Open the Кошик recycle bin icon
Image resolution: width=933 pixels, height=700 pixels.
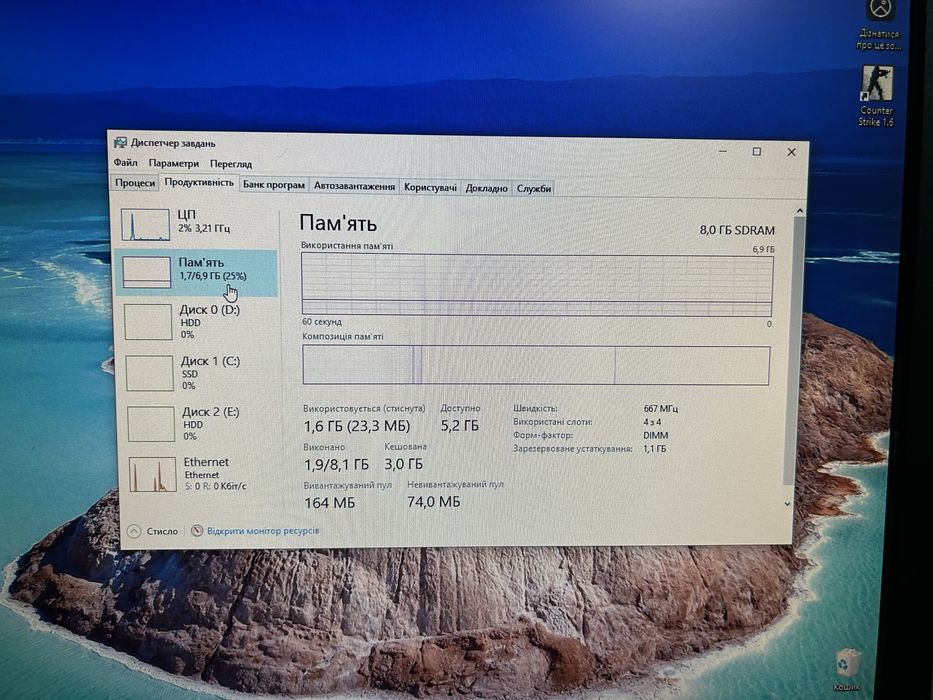click(847, 670)
